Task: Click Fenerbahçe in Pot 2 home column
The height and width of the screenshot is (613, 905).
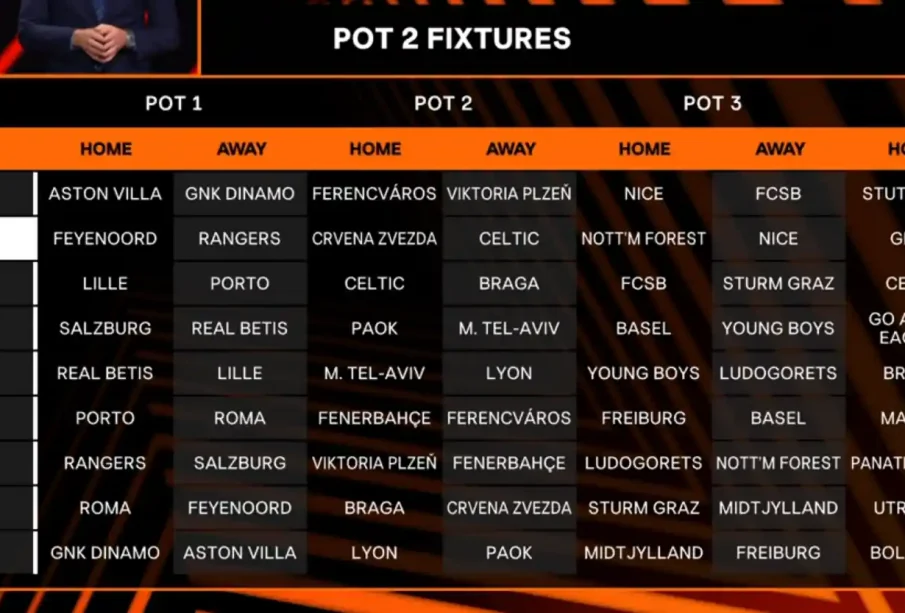Action: [x=375, y=418]
